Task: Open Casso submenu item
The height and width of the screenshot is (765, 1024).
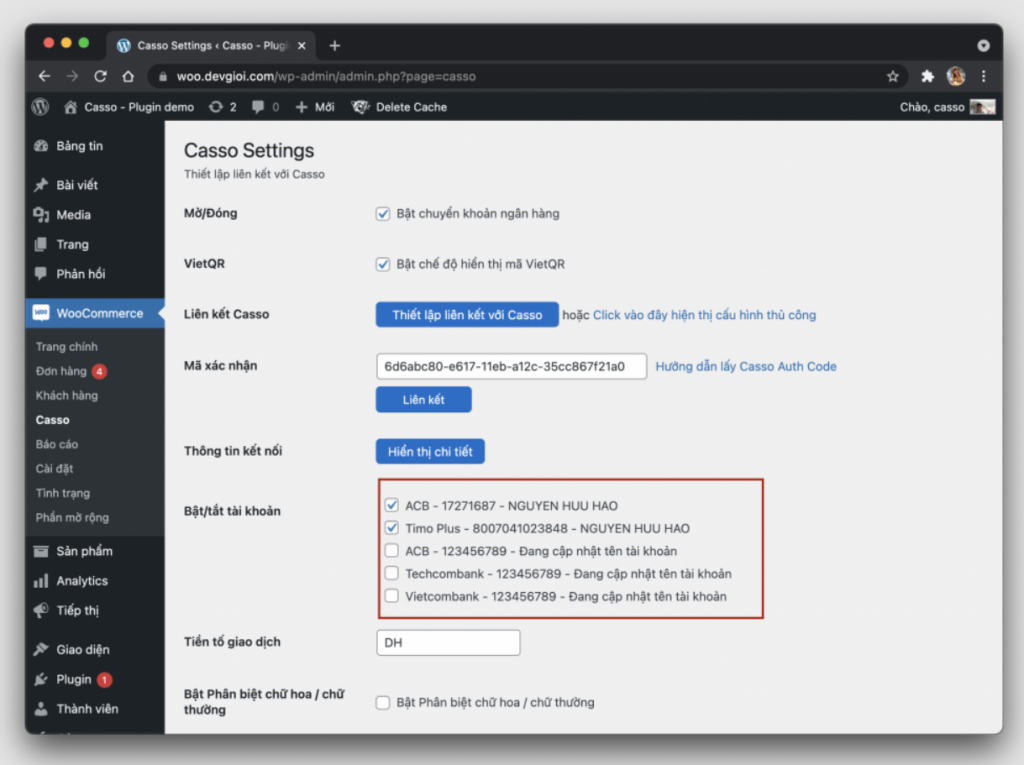Action: coord(52,419)
